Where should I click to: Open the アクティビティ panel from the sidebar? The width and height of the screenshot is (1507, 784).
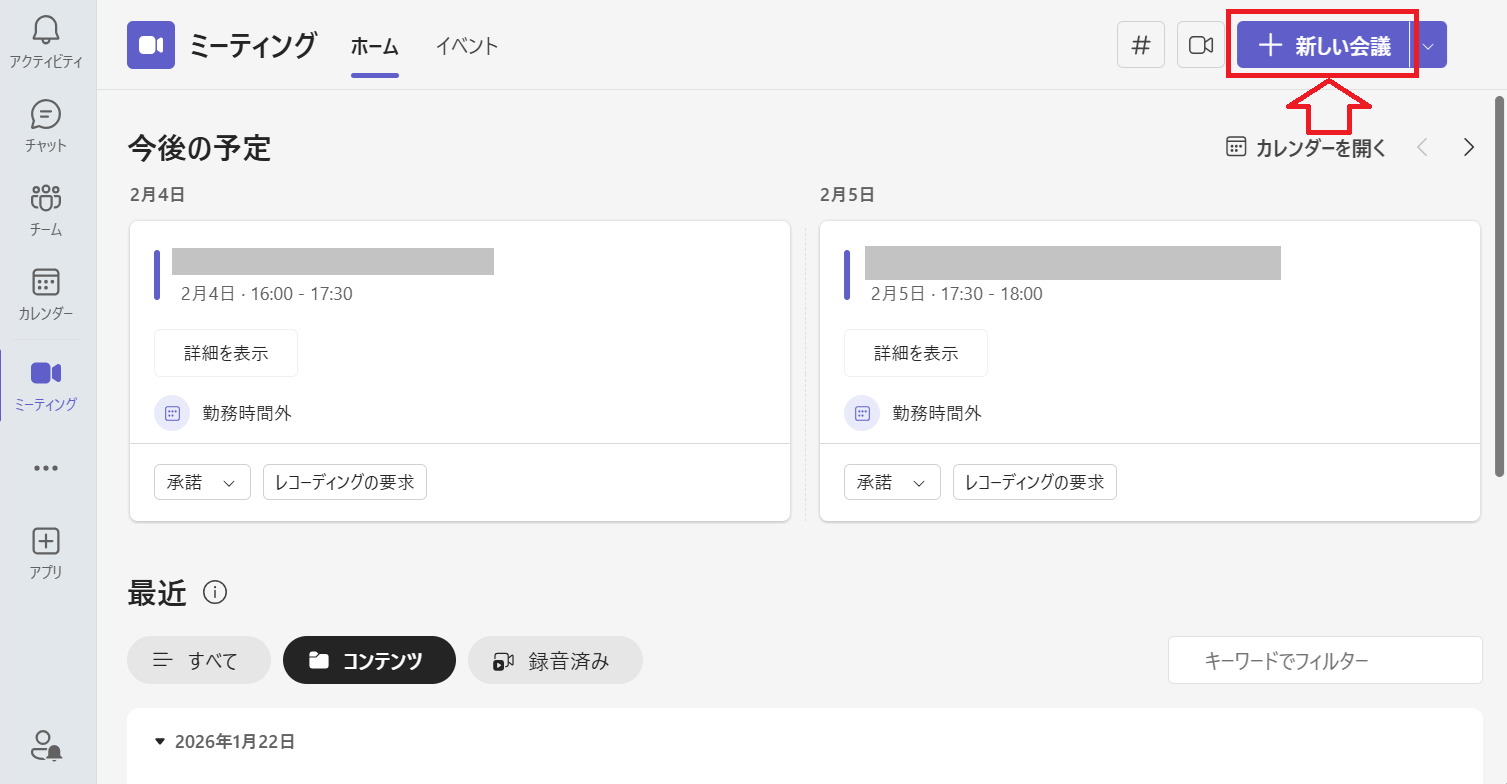point(45,42)
